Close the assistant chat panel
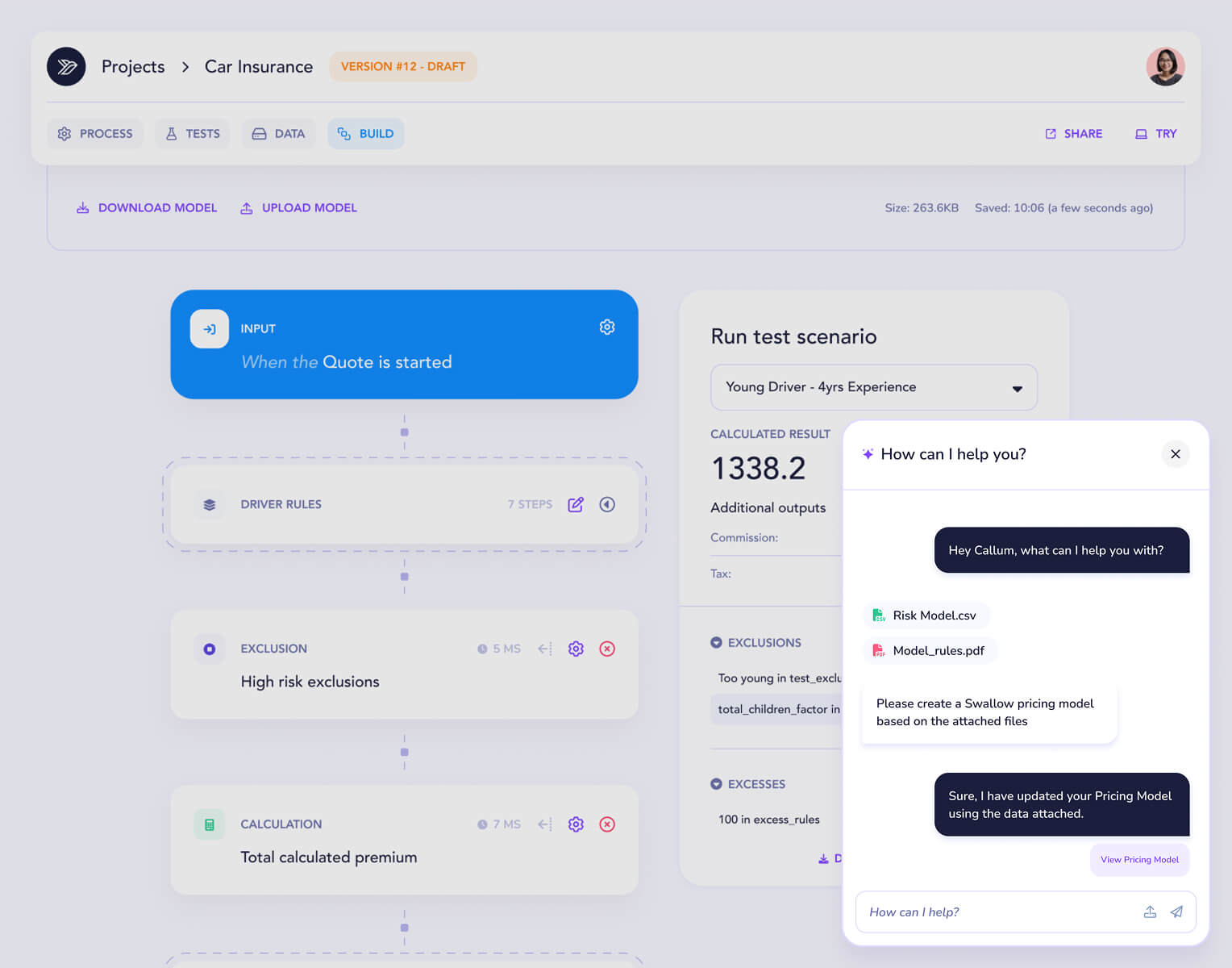The width and height of the screenshot is (1232, 968). click(1176, 454)
